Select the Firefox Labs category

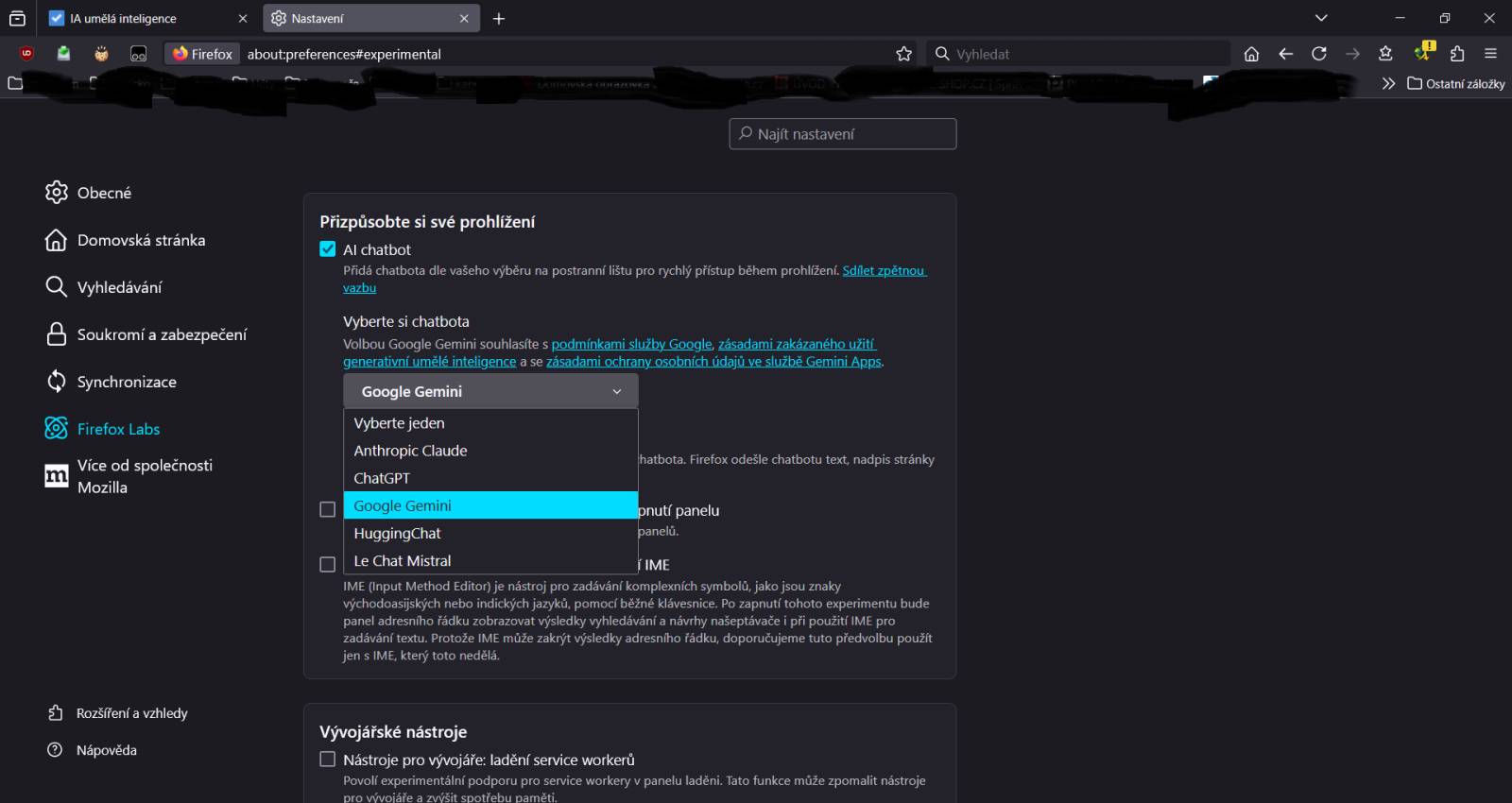[x=102, y=429]
